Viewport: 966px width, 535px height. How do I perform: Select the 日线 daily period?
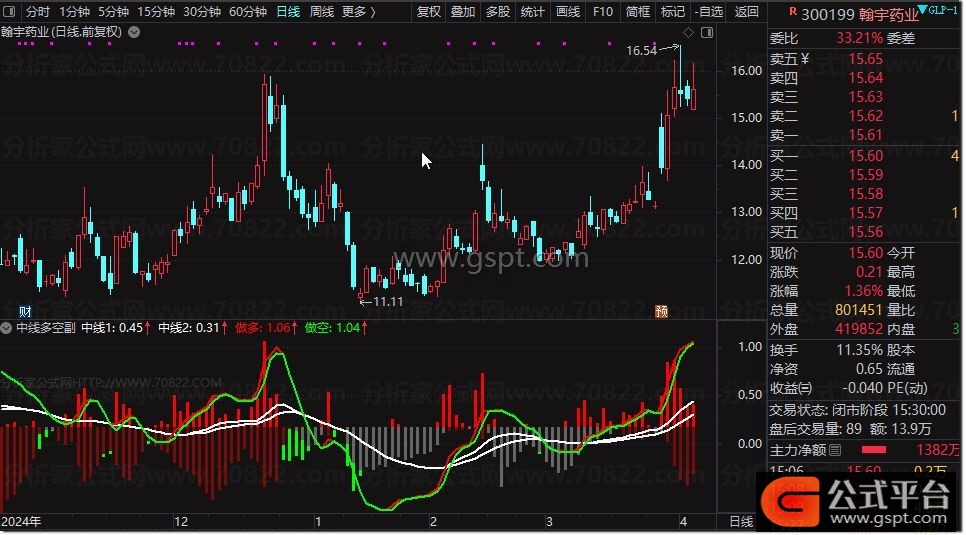[x=288, y=11]
